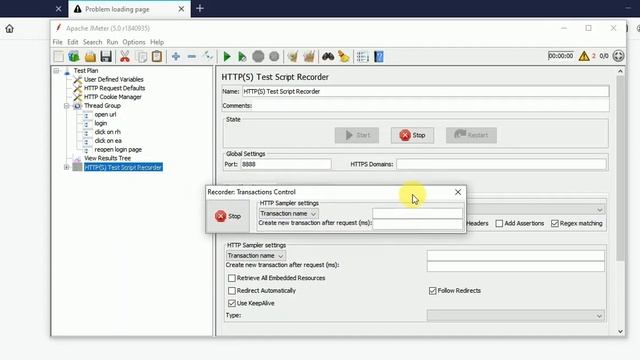Click the Toggle element toolbar icon

208,56
